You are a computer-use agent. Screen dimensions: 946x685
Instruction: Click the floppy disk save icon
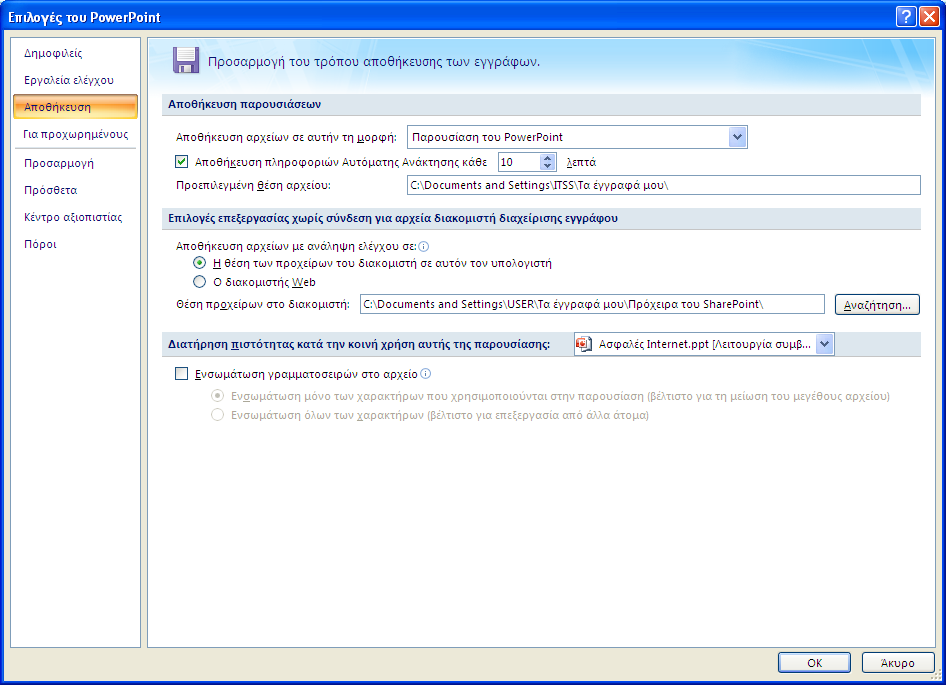(186, 60)
